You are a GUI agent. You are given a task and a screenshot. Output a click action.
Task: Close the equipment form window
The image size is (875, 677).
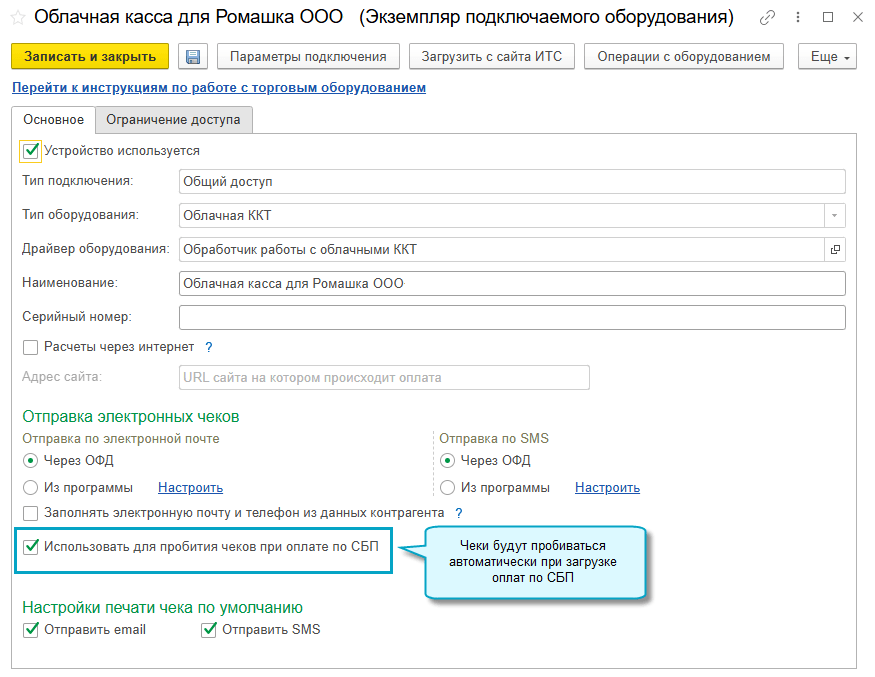(858, 17)
